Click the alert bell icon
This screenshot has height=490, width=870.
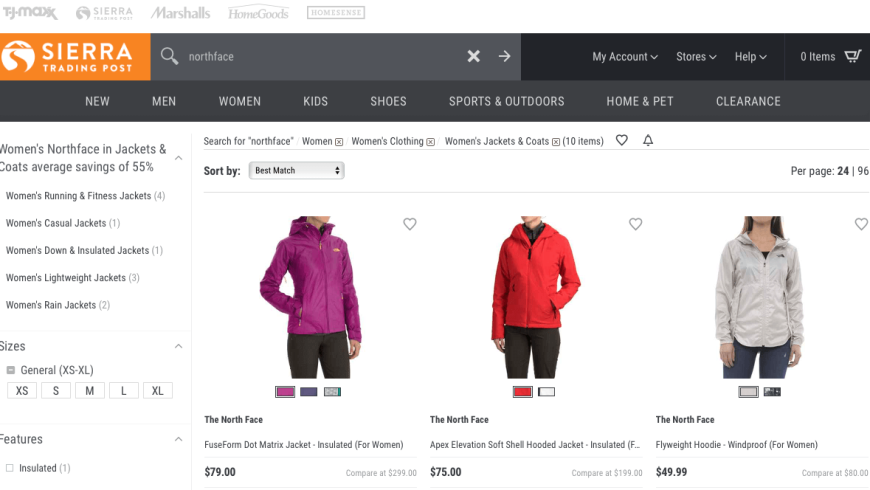point(648,140)
